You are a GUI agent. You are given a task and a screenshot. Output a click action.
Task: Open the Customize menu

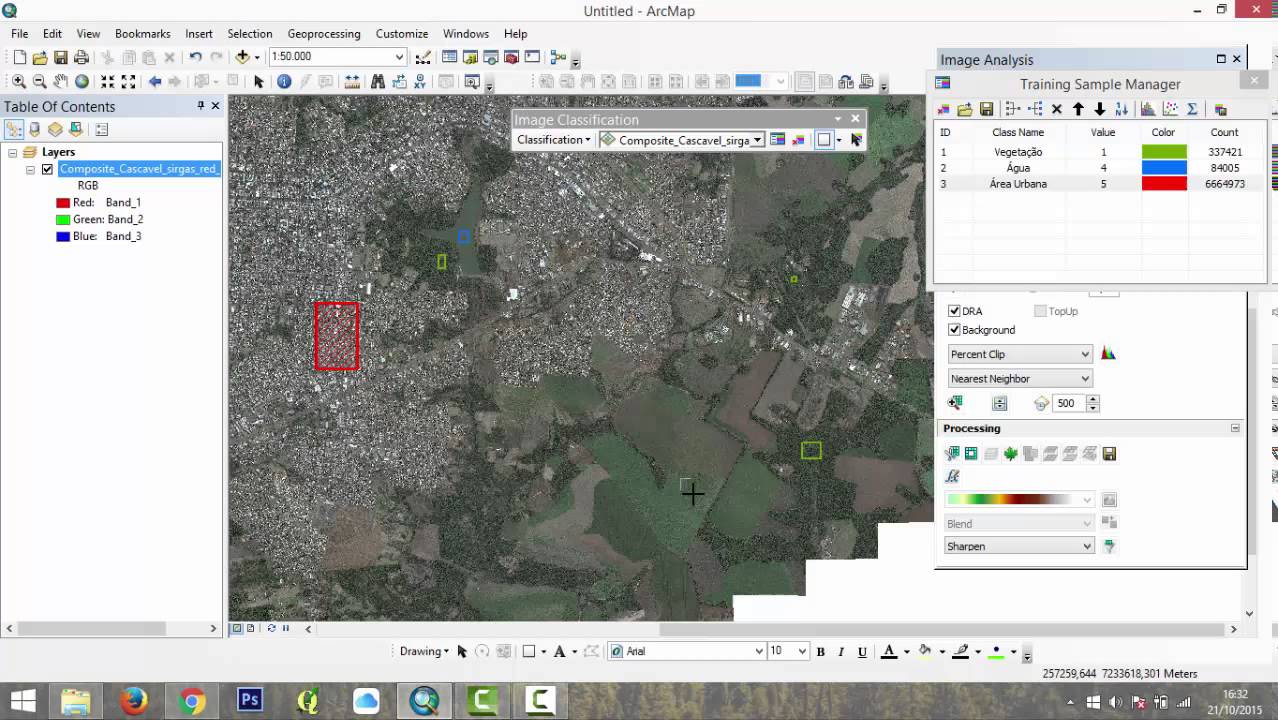pyautogui.click(x=402, y=33)
